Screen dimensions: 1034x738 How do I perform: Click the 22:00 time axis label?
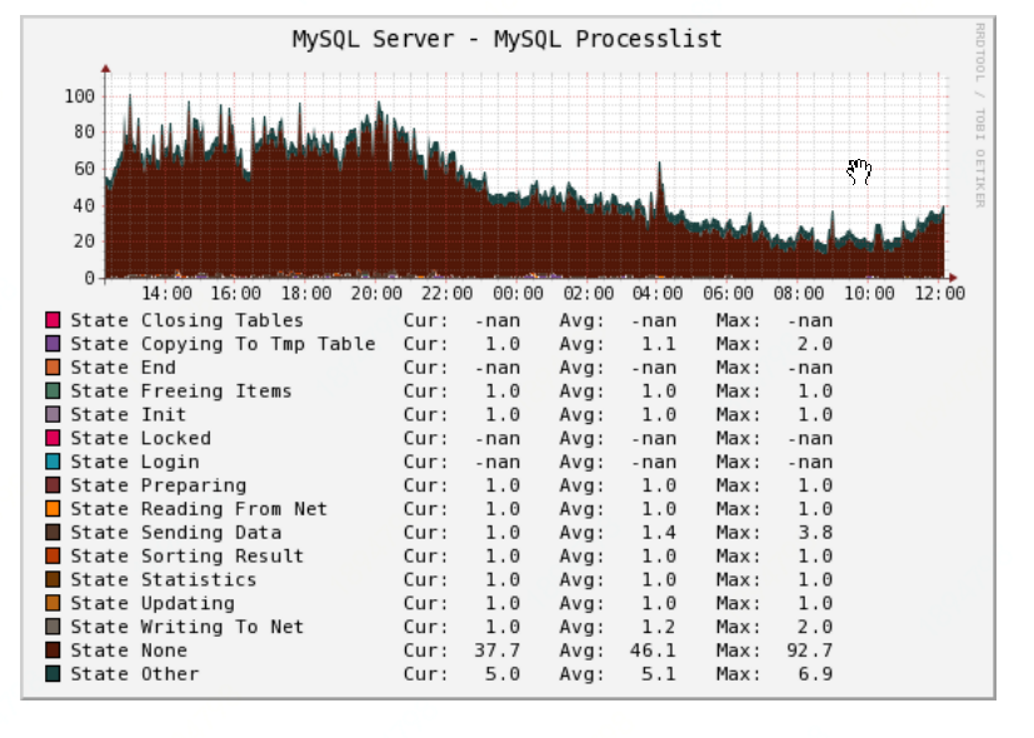point(447,293)
